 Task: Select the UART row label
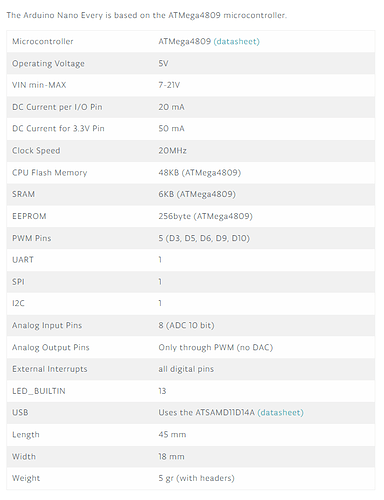click(x=23, y=260)
